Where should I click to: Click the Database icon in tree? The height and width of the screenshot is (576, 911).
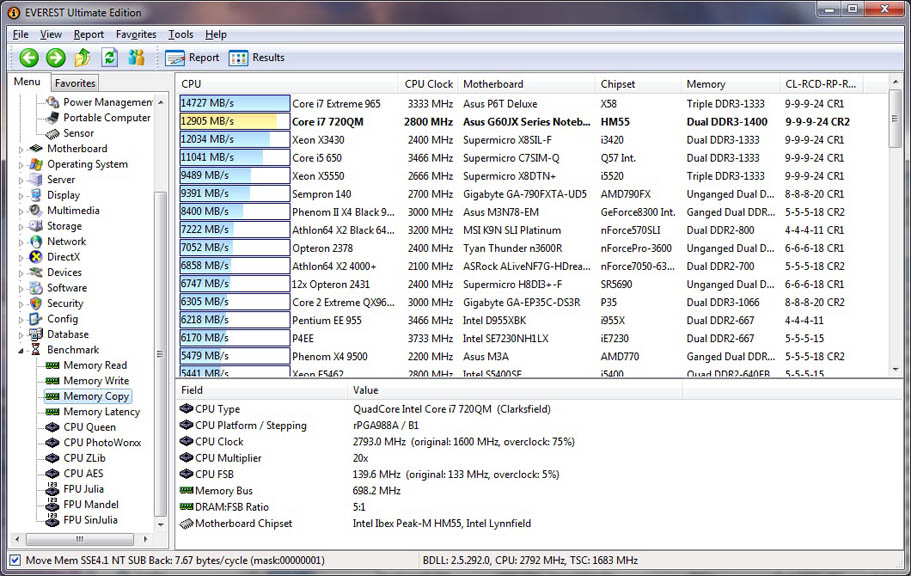click(36, 334)
